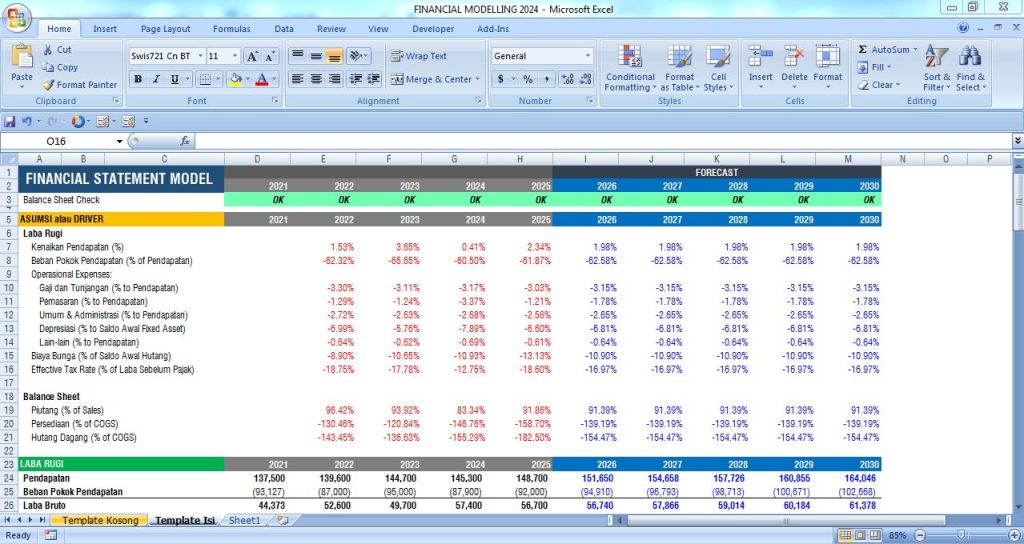Expand the General number format dropdown
1024x544 pixels.
587,56
